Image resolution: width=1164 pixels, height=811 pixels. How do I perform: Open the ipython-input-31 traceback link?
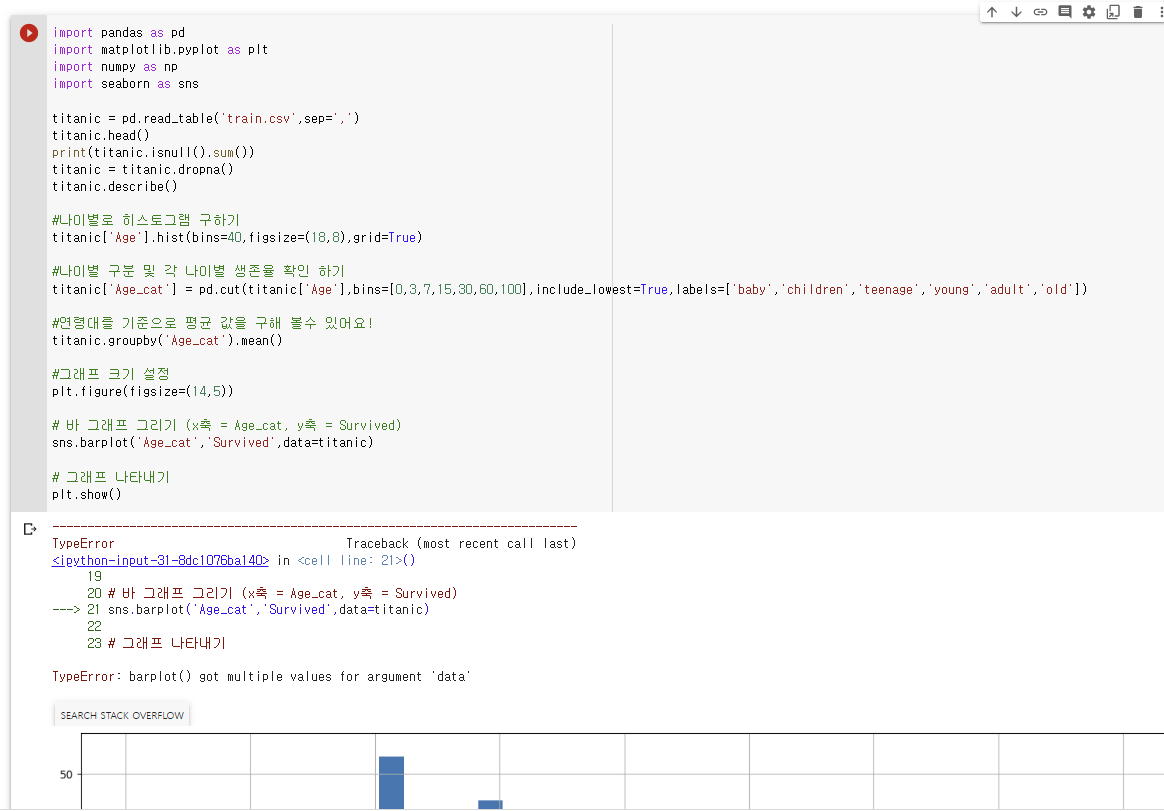point(160,561)
